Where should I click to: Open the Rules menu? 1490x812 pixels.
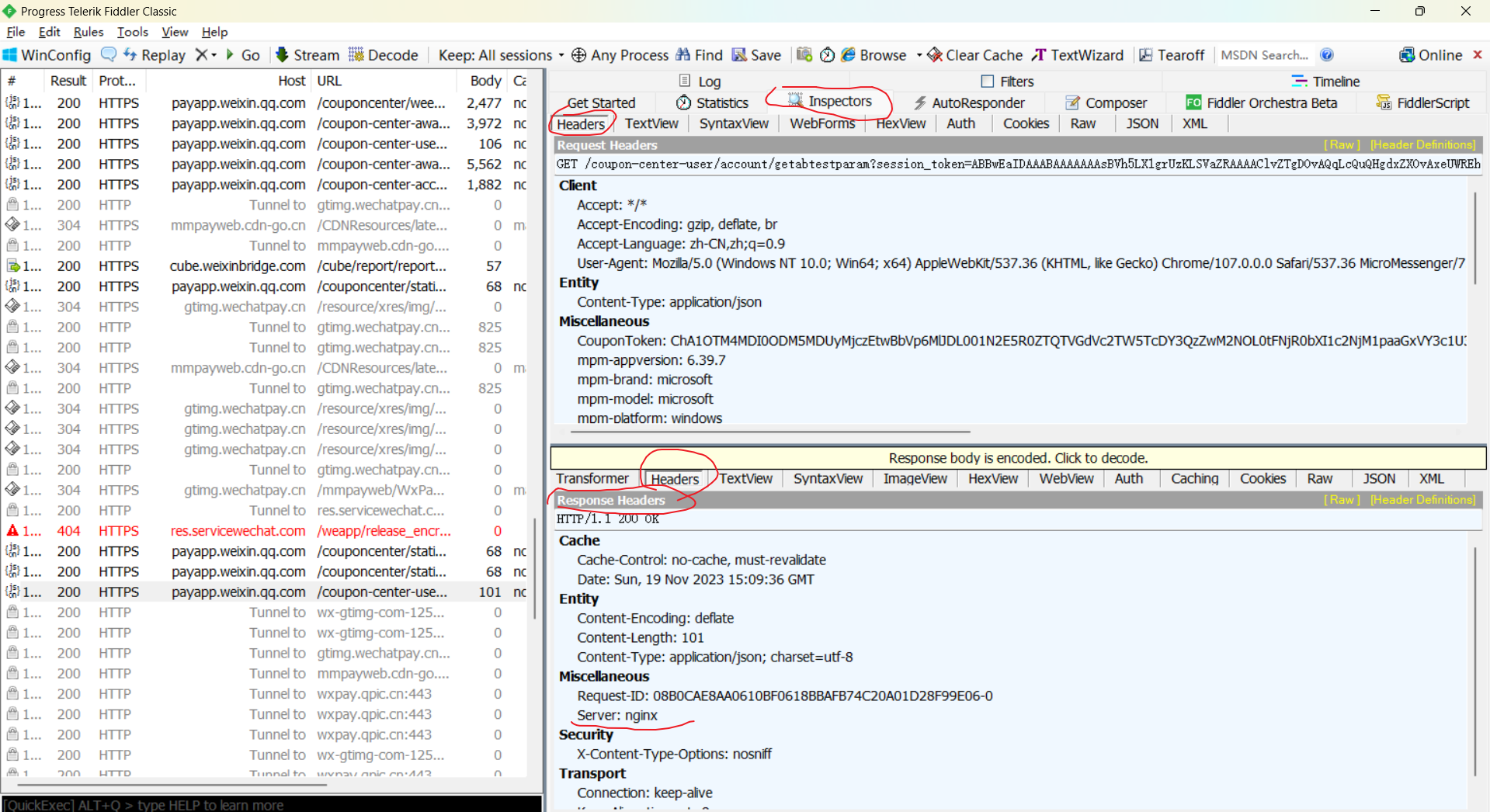coord(88,32)
